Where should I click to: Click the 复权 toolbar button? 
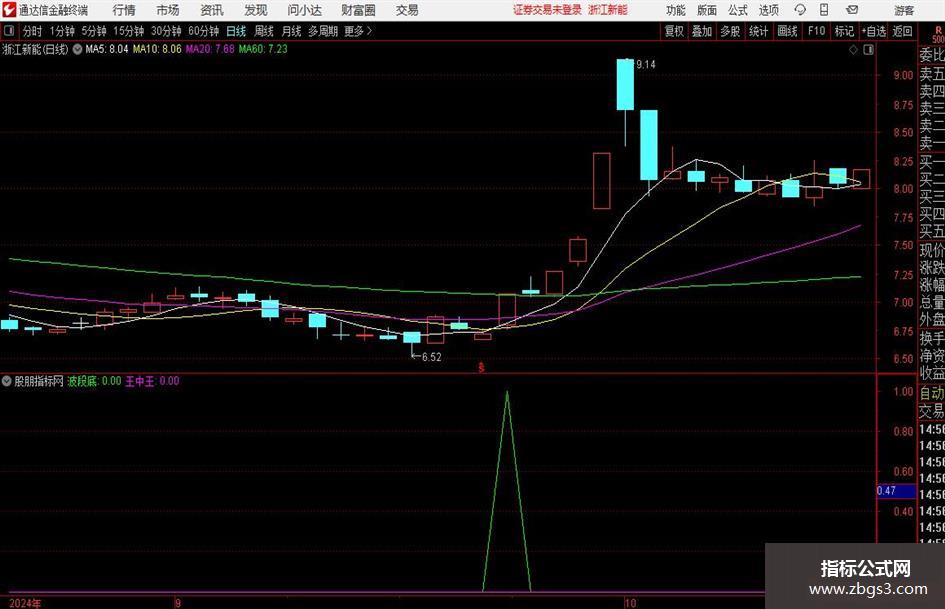(x=674, y=31)
